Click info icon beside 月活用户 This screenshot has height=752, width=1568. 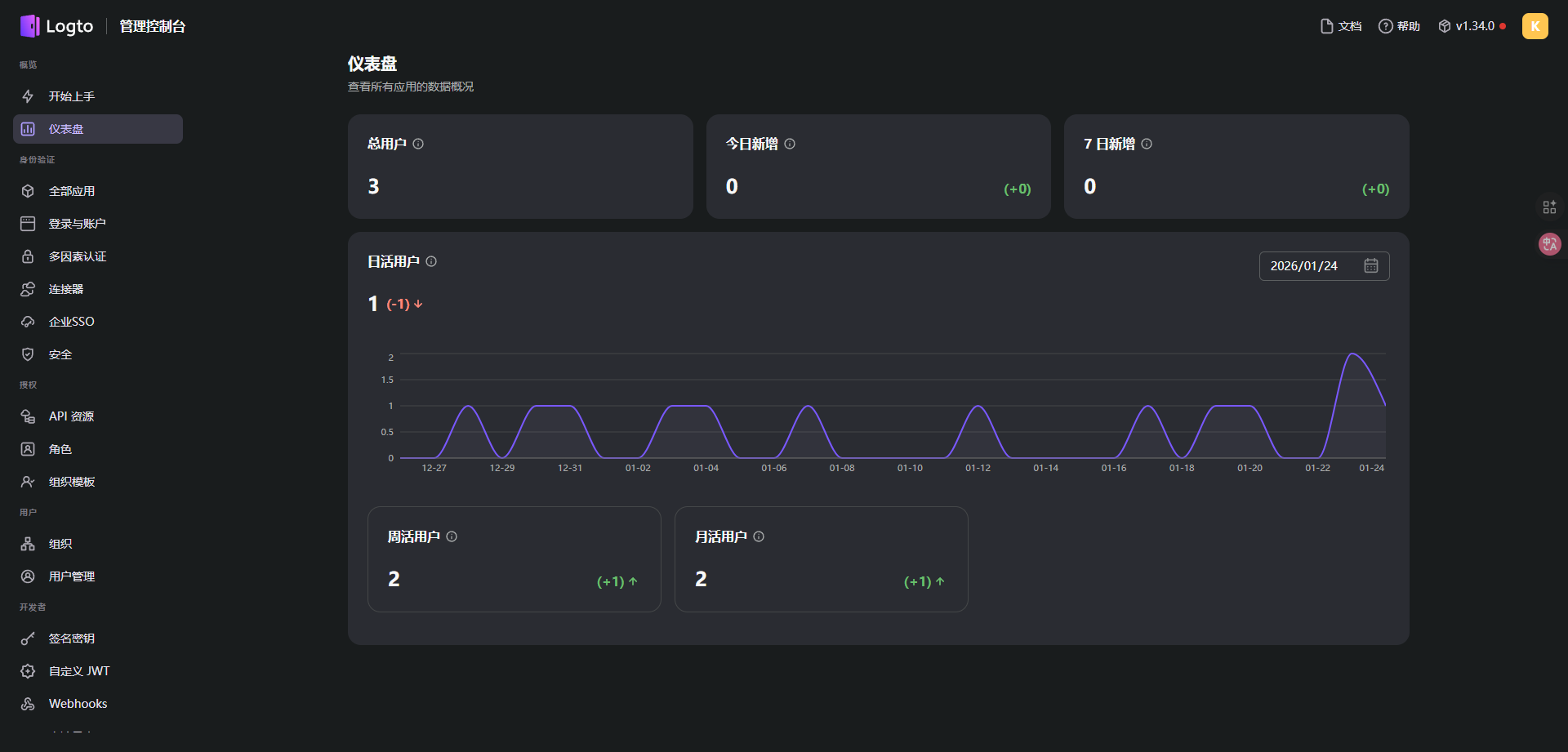point(759,536)
